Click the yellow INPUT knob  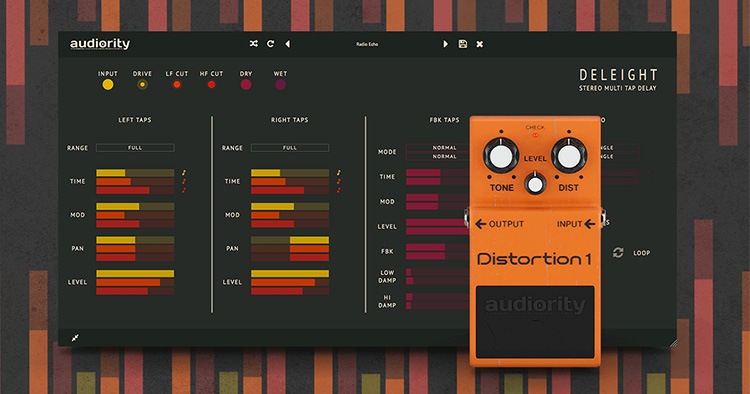(x=108, y=85)
